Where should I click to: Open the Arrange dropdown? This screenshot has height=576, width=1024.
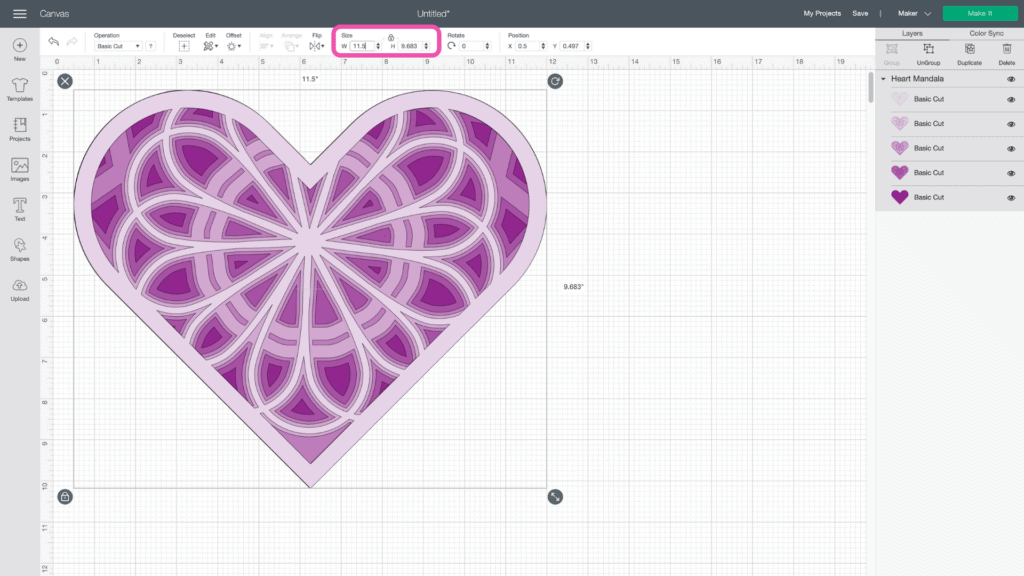coord(291,46)
